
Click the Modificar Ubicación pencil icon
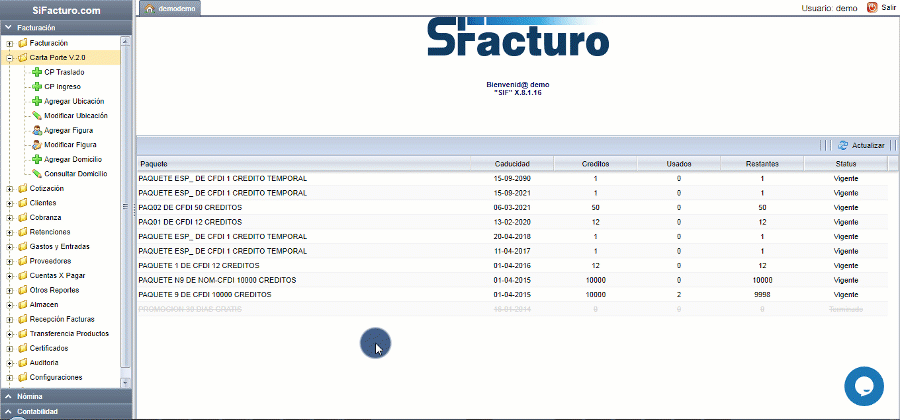point(37,115)
